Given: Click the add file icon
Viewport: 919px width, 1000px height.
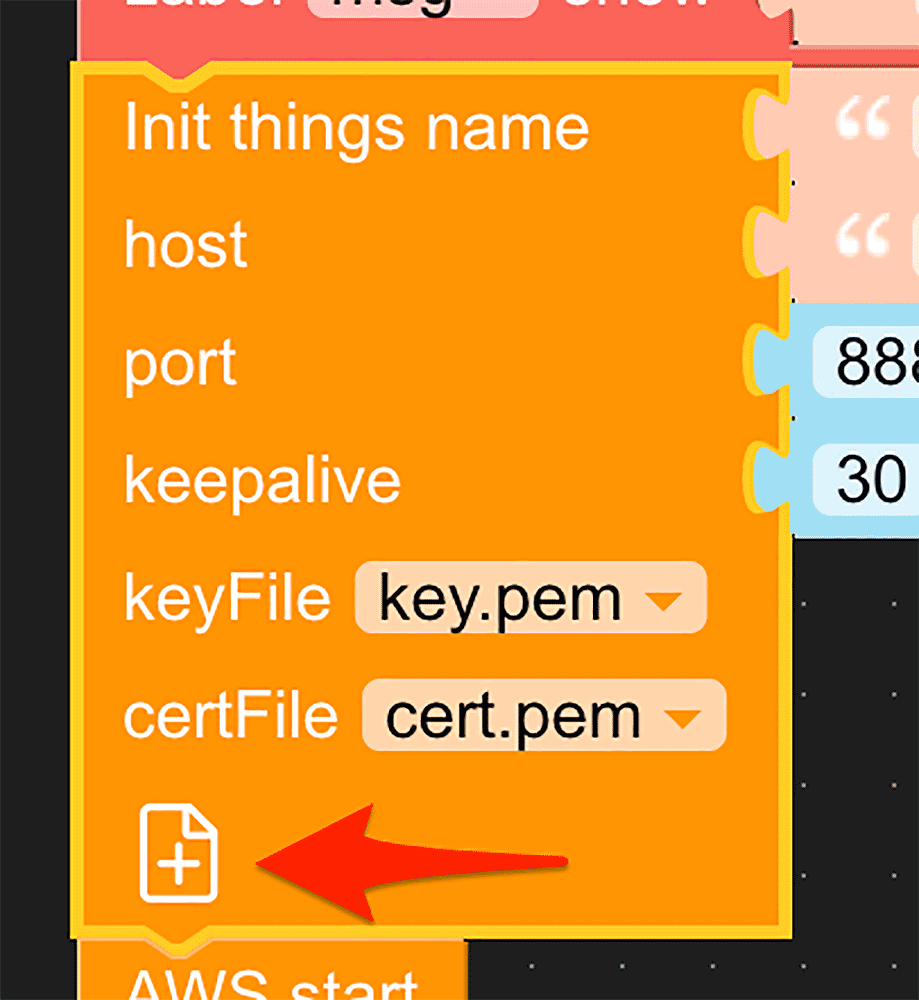Looking at the screenshot, I should pos(178,856).
